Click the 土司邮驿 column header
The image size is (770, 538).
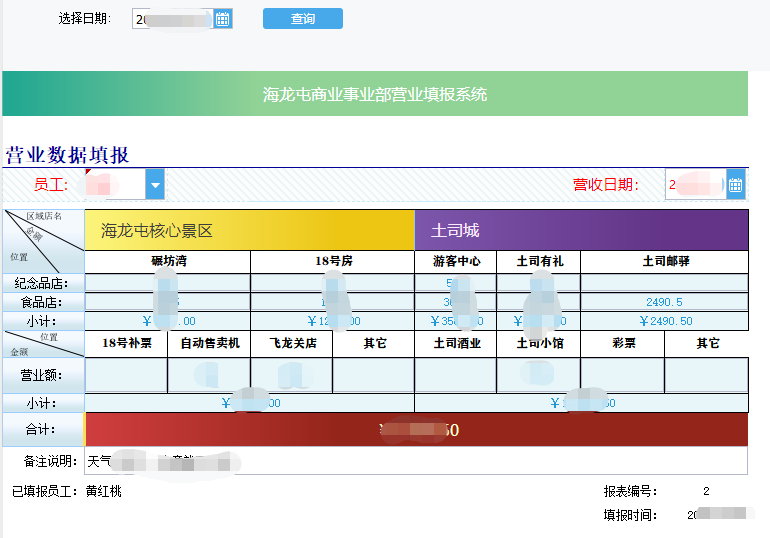point(665,261)
